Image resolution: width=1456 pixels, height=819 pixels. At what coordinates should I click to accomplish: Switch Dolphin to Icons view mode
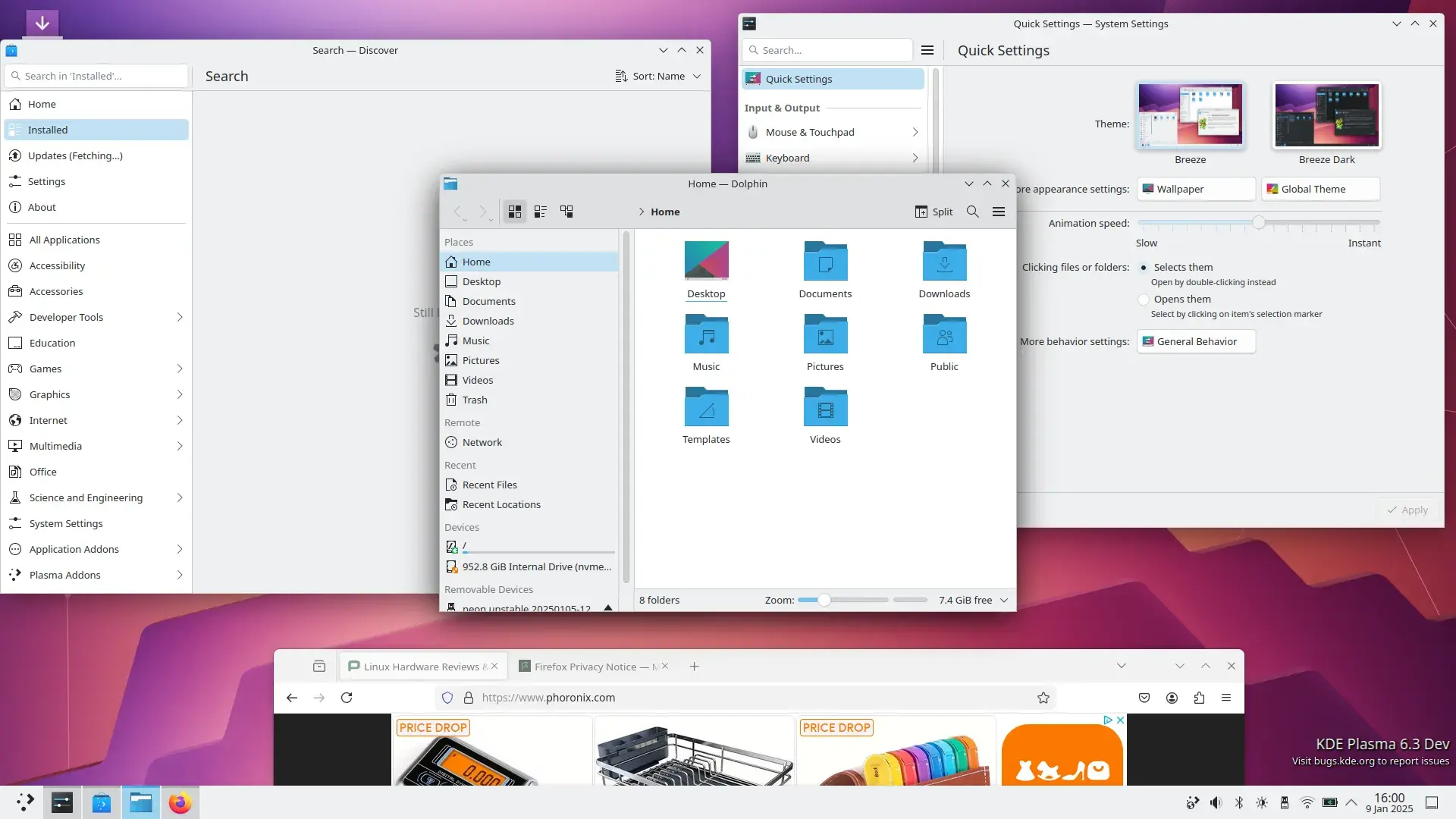click(515, 212)
